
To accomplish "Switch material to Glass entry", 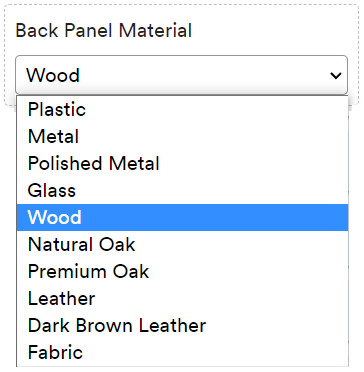I will (x=182, y=190).
